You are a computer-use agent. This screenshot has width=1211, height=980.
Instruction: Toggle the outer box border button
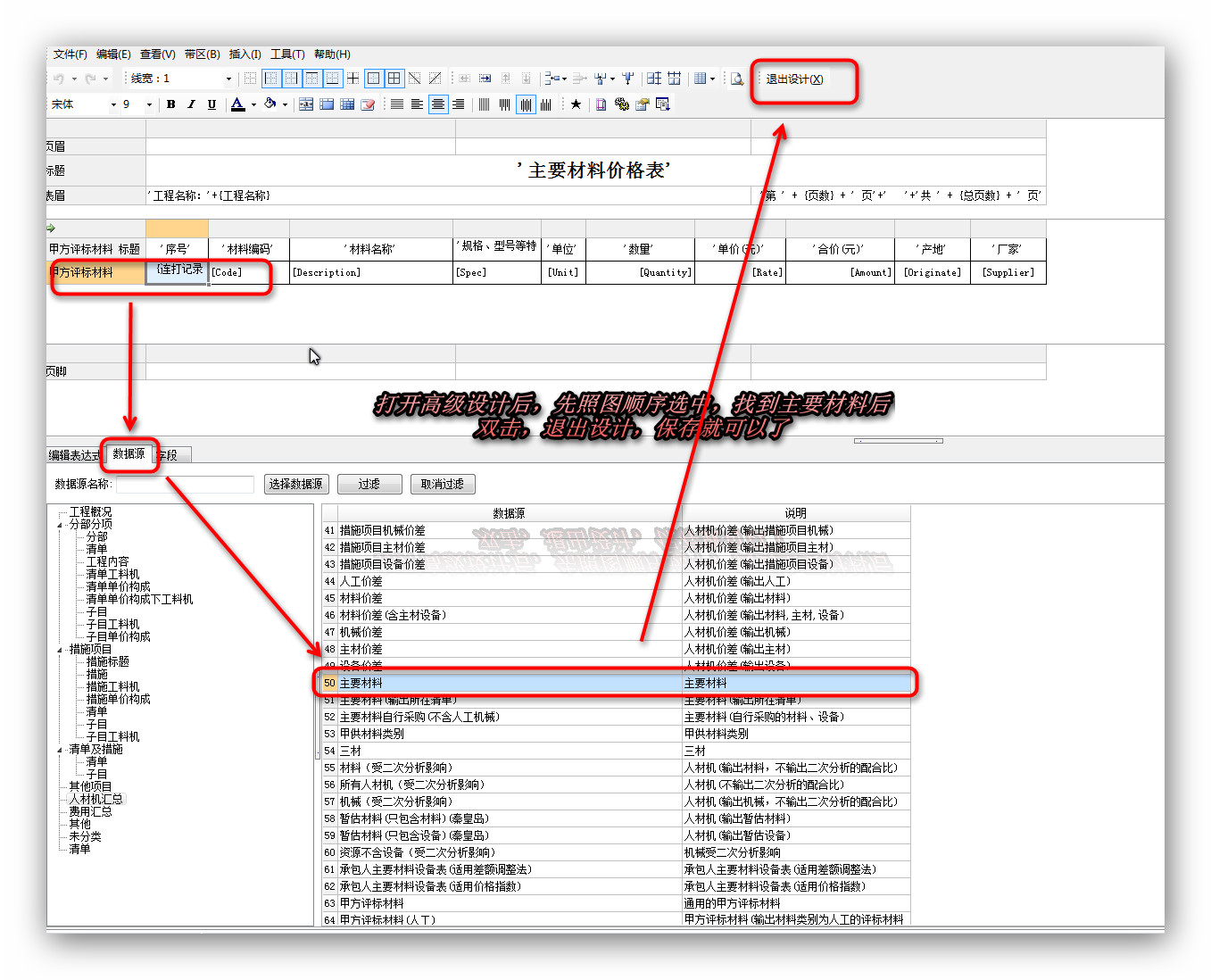coord(374,79)
